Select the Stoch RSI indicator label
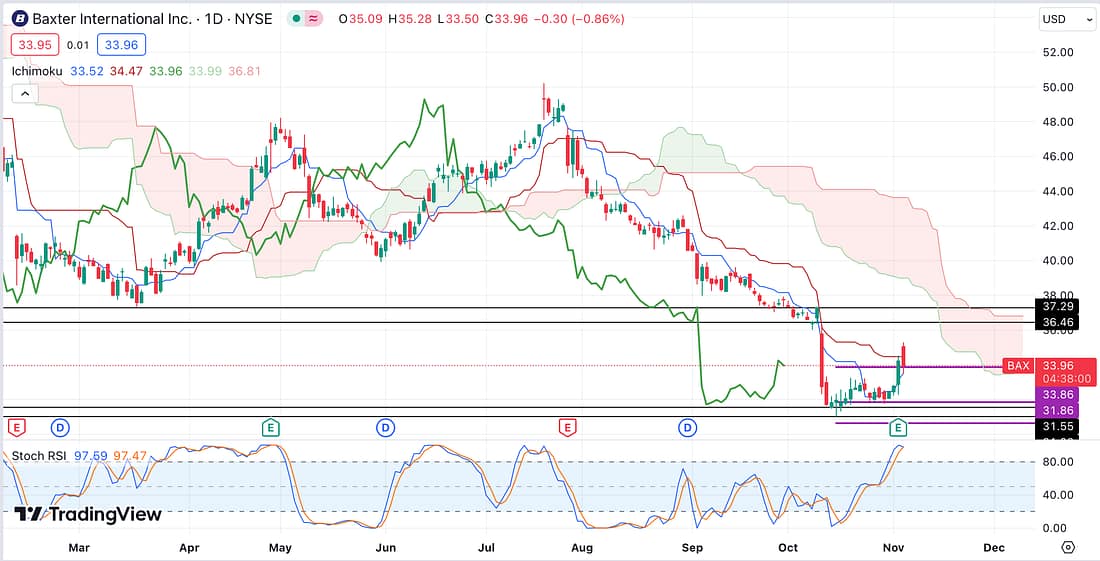The height and width of the screenshot is (561, 1100). tap(38, 456)
